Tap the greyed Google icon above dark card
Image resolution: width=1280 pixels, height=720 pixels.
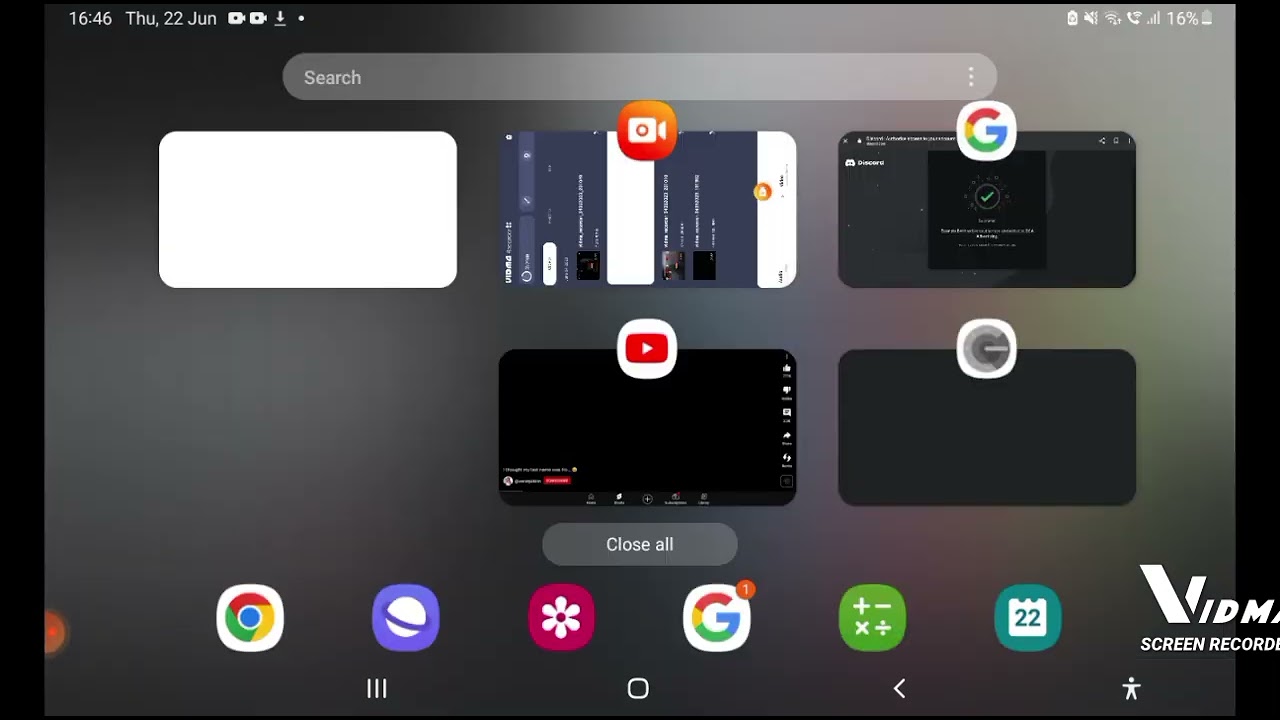click(x=987, y=349)
